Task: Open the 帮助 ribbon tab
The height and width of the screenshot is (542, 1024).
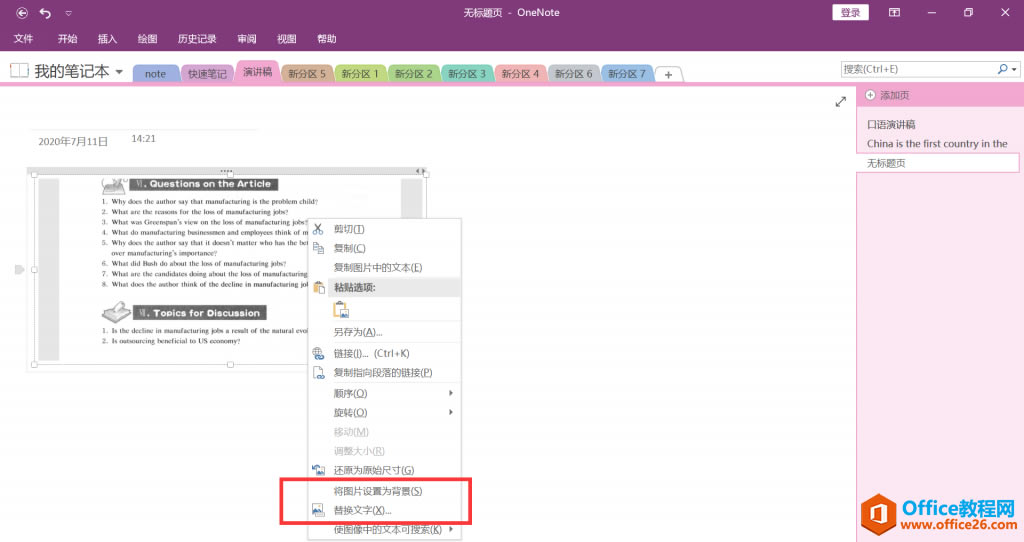Action: [x=327, y=39]
